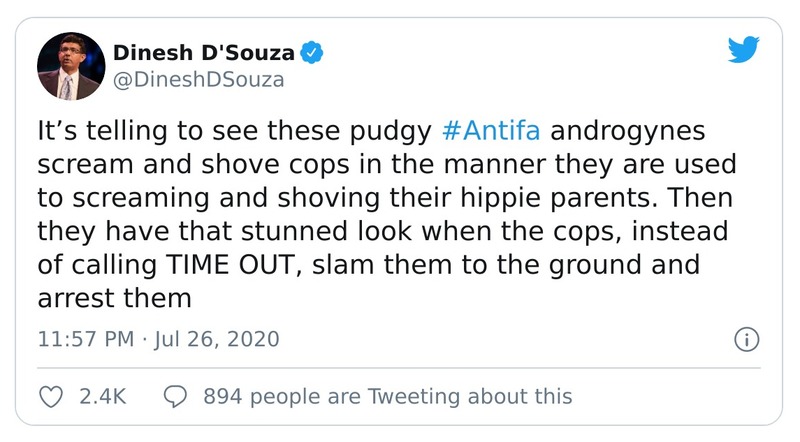
Task: Click the "Jul 26, 2020" date text
Action: pyautogui.click(x=218, y=339)
